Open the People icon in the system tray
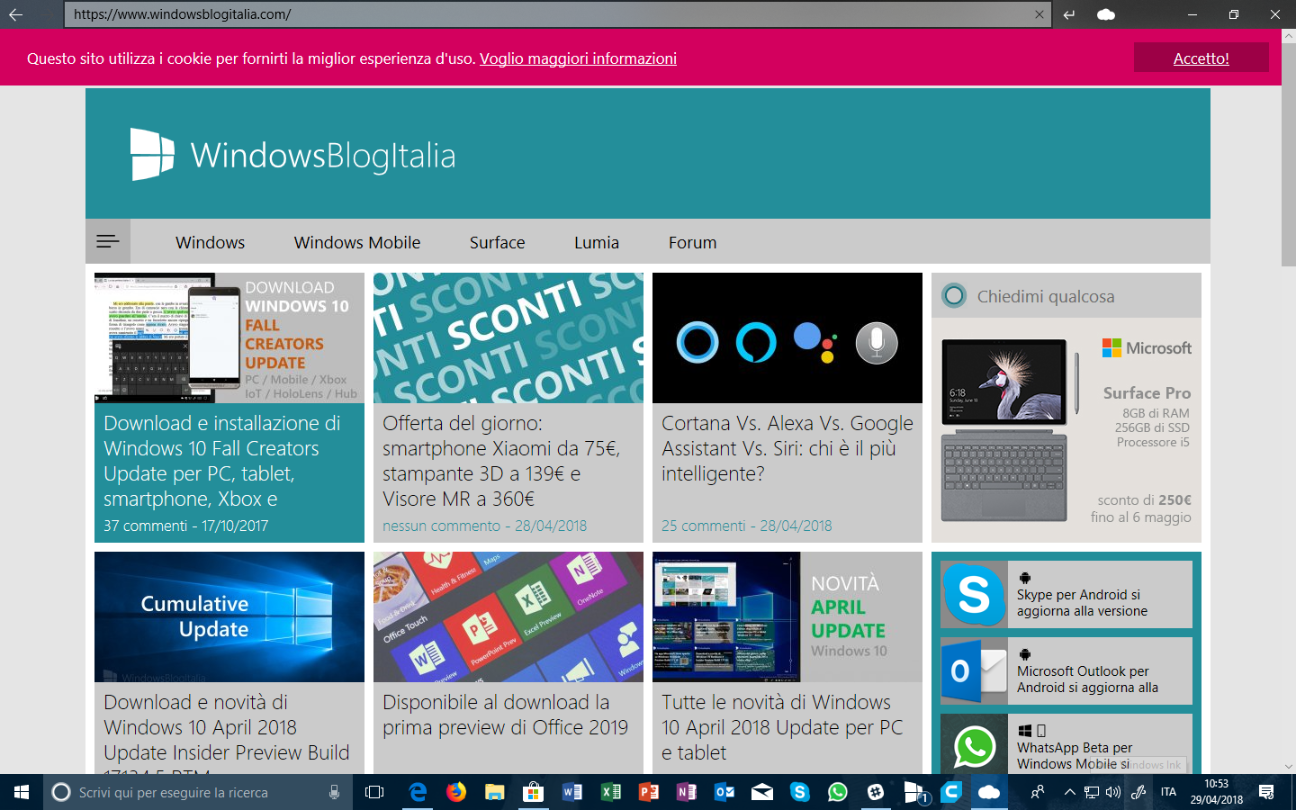This screenshot has height=810, width=1296. pos(1038,792)
